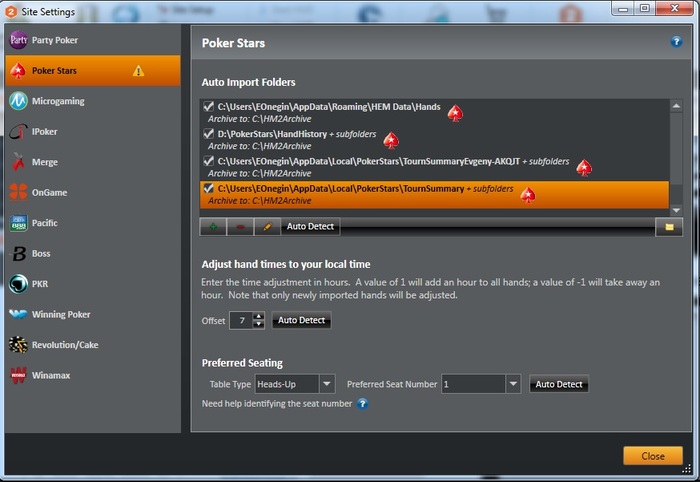Click the Winamax logo icon
The image size is (700, 482).
[x=18, y=375]
